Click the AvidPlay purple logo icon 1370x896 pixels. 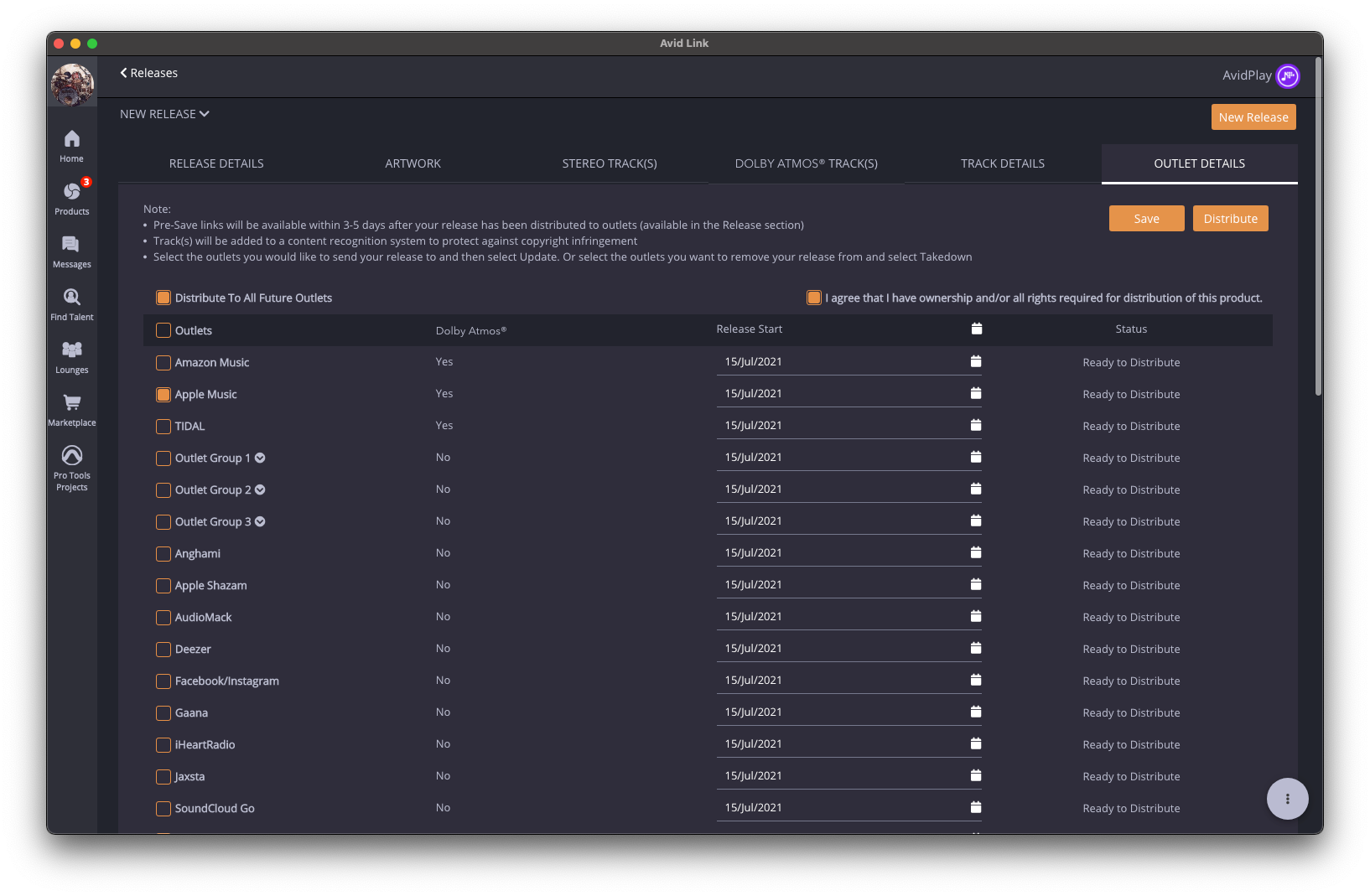pyautogui.click(x=1288, y=76)
